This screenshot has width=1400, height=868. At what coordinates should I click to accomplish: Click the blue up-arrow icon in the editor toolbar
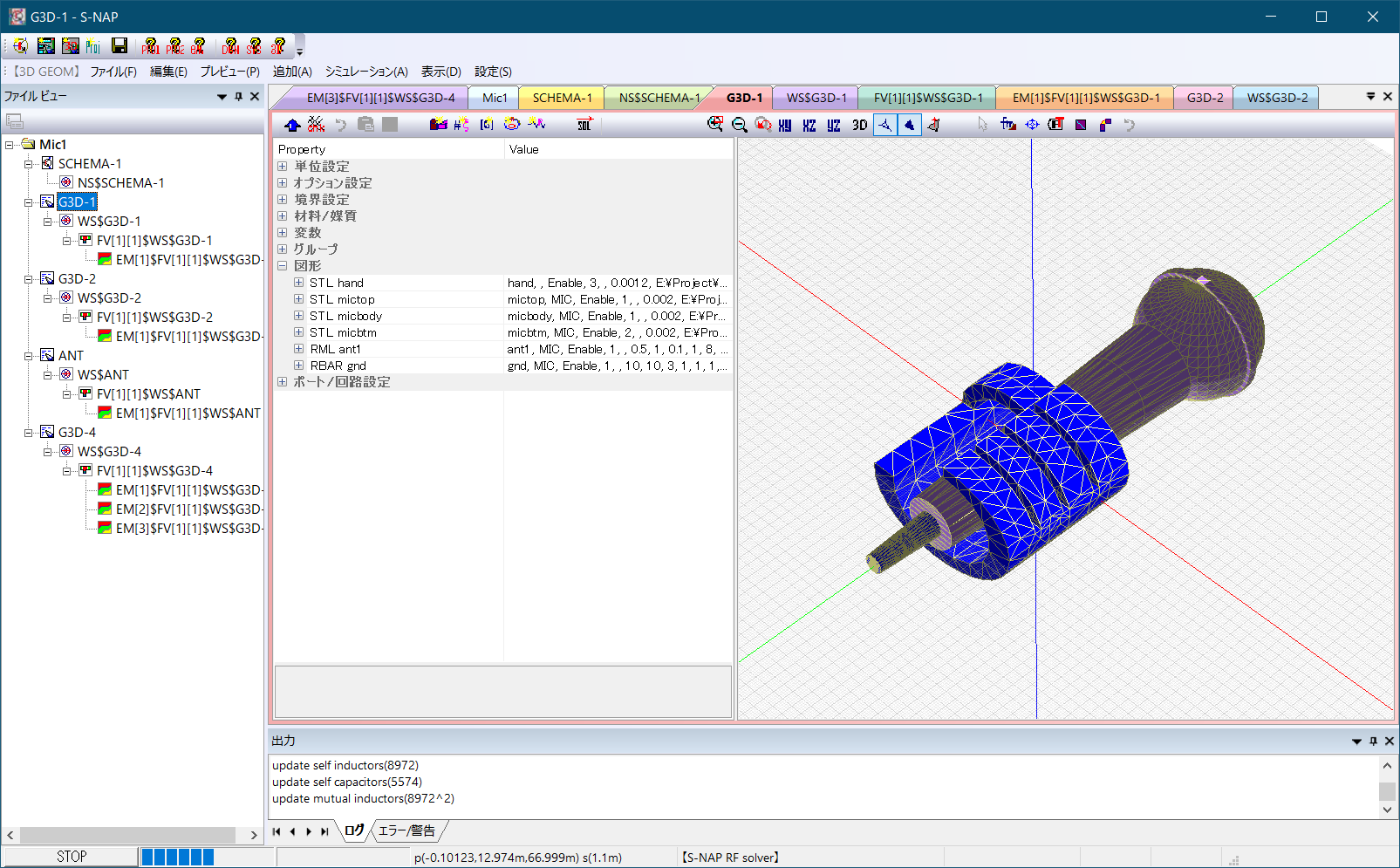292,125
